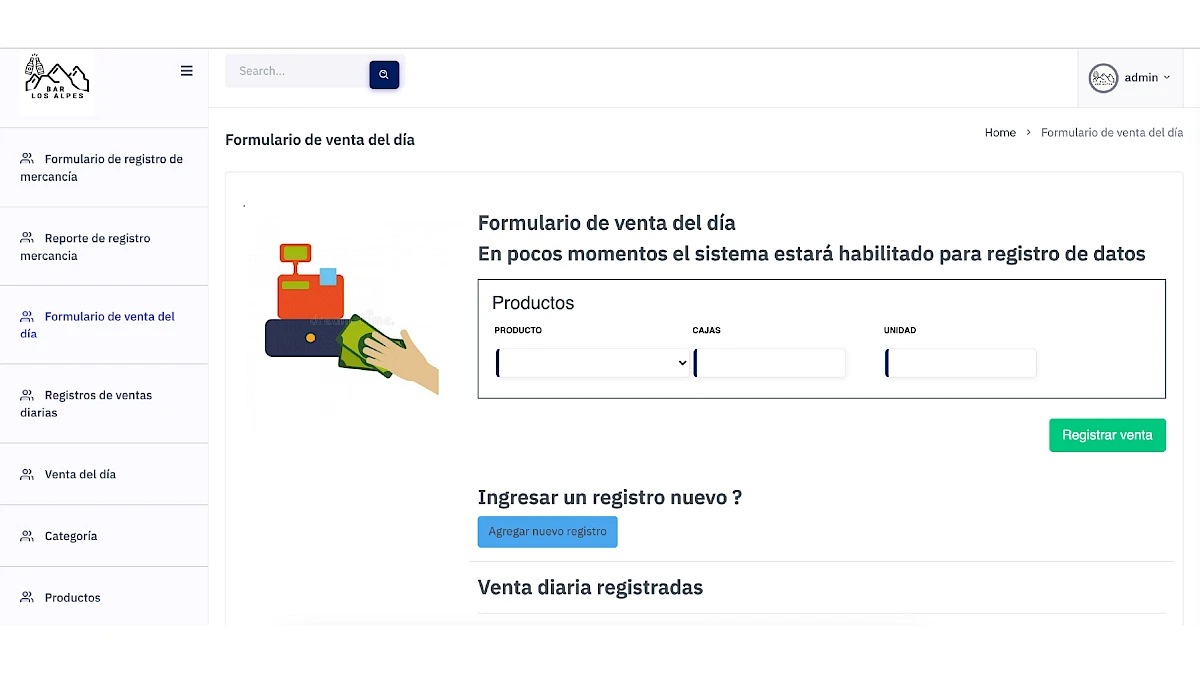Screen dimensions: 1200x673
Task: Click Agregar nuevo registro button
Action: pyautogui.click(x=547, y=532)
